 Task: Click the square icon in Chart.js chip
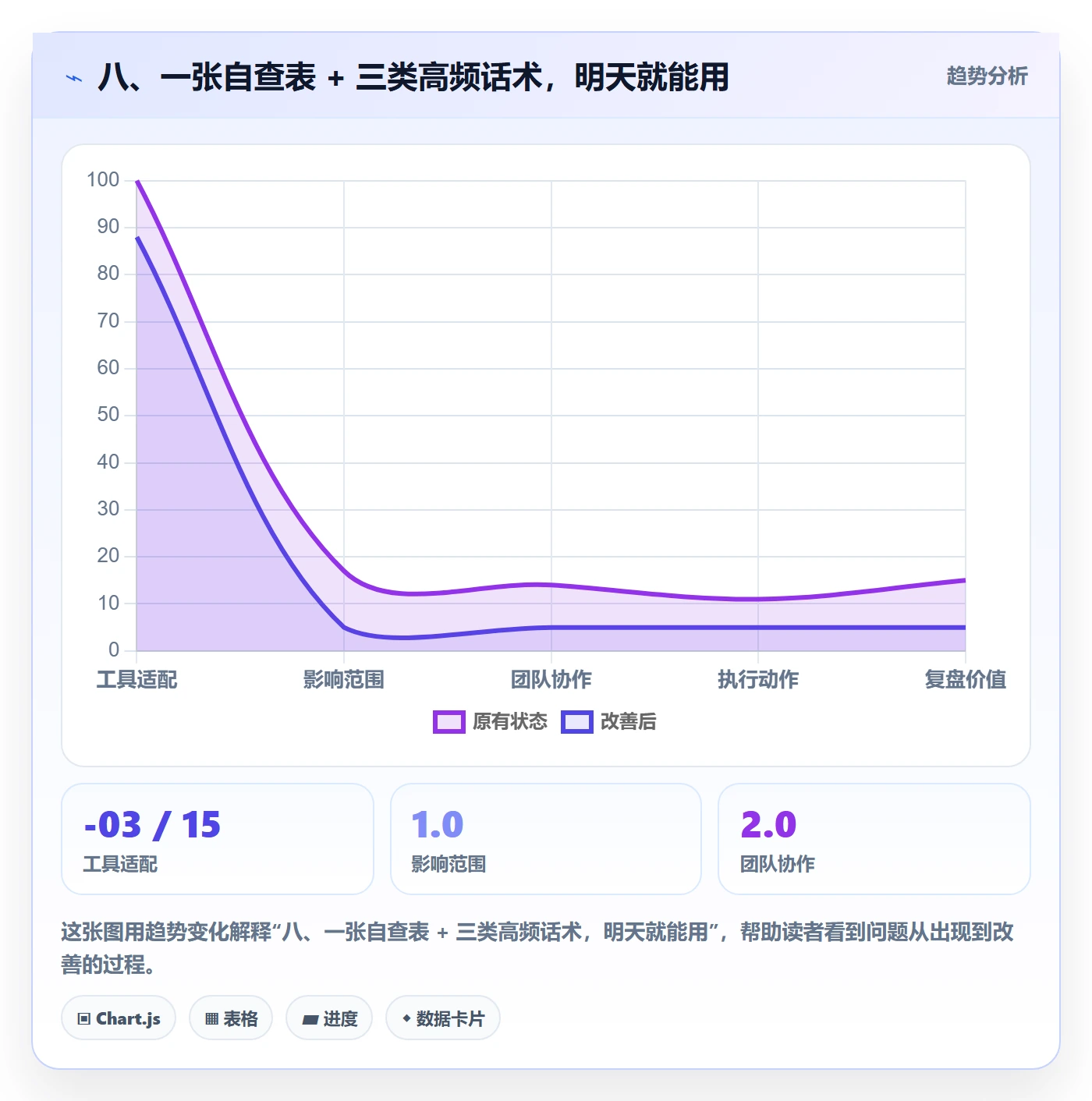[x=84, y=1019]
